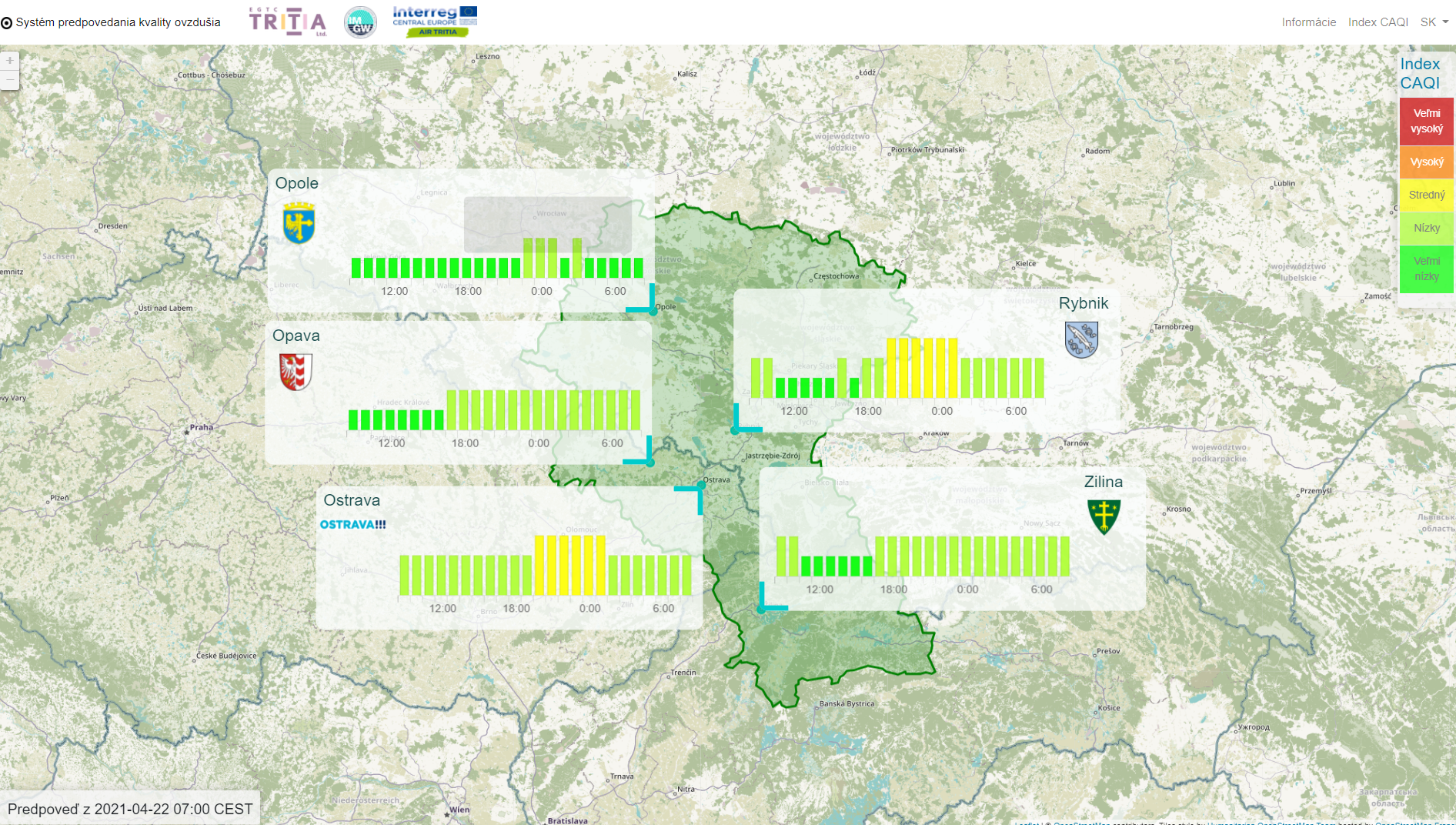Click the forecast timestamp 2021-04-22 07:00 CEST
The width and height of the screenshot is (1456, 825).
pyautogui.click(x=174, y=809)
